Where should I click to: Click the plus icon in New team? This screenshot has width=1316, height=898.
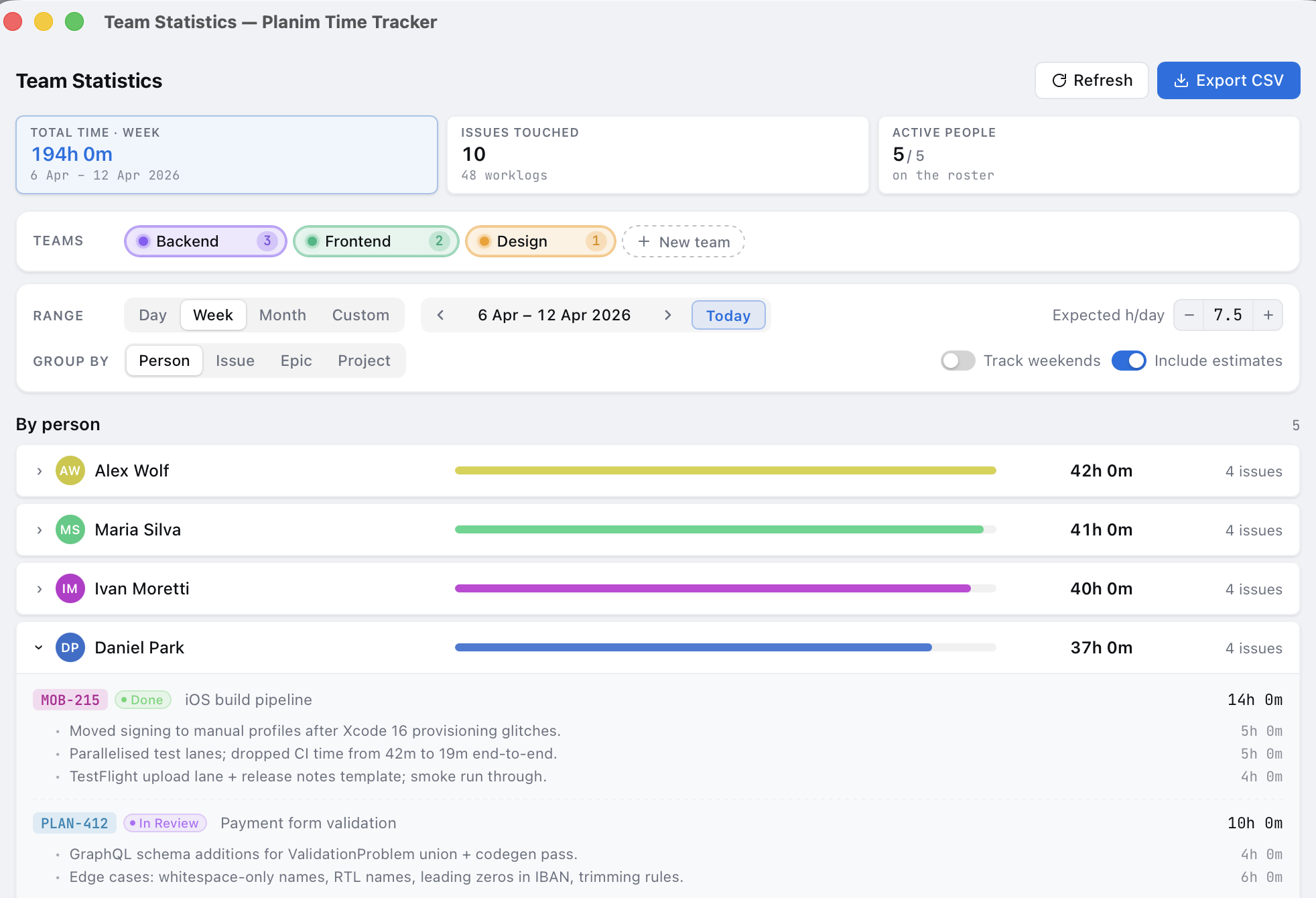(643, 241)
